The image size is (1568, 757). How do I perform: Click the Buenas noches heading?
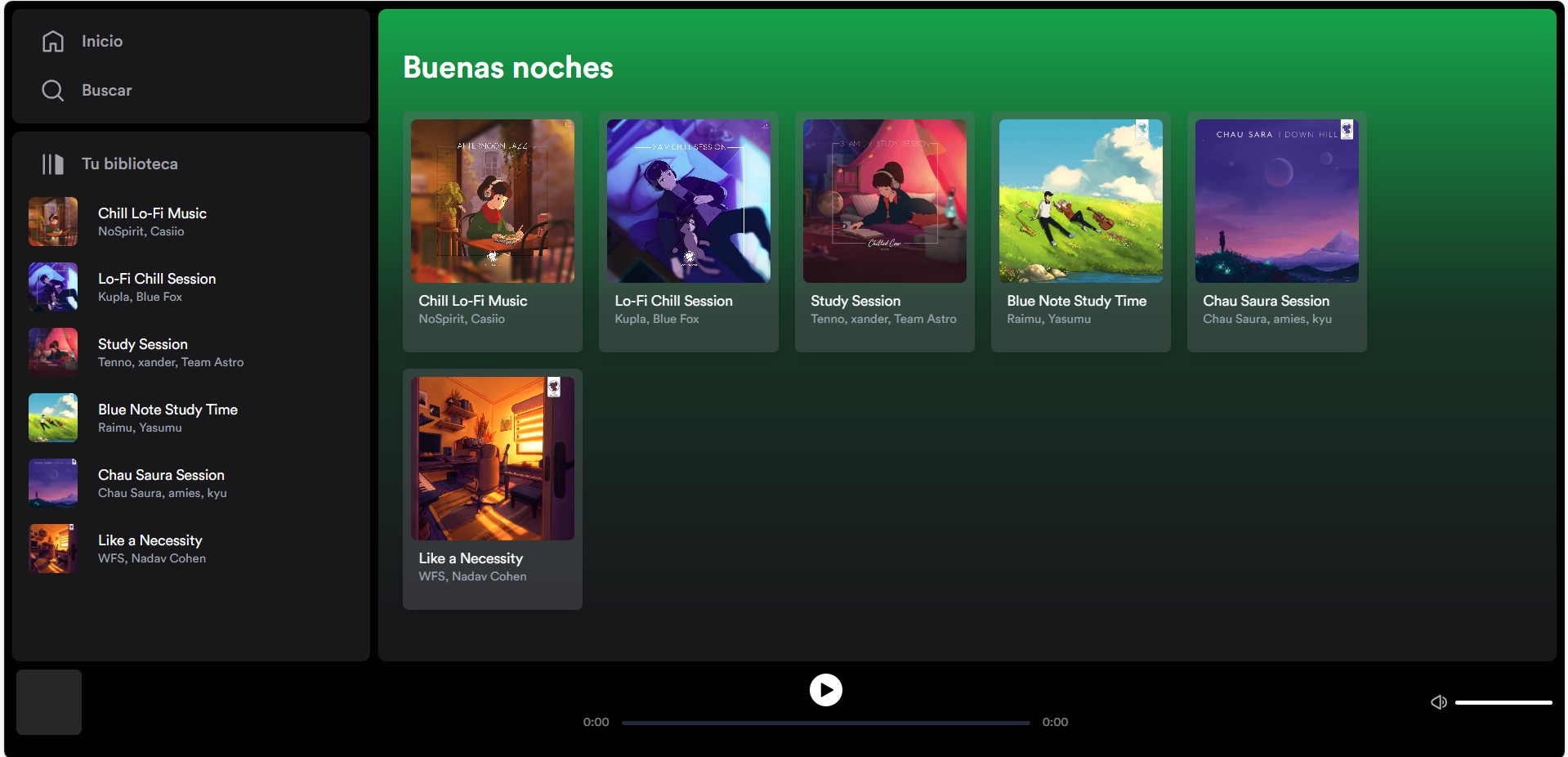[x=508, y=67]
